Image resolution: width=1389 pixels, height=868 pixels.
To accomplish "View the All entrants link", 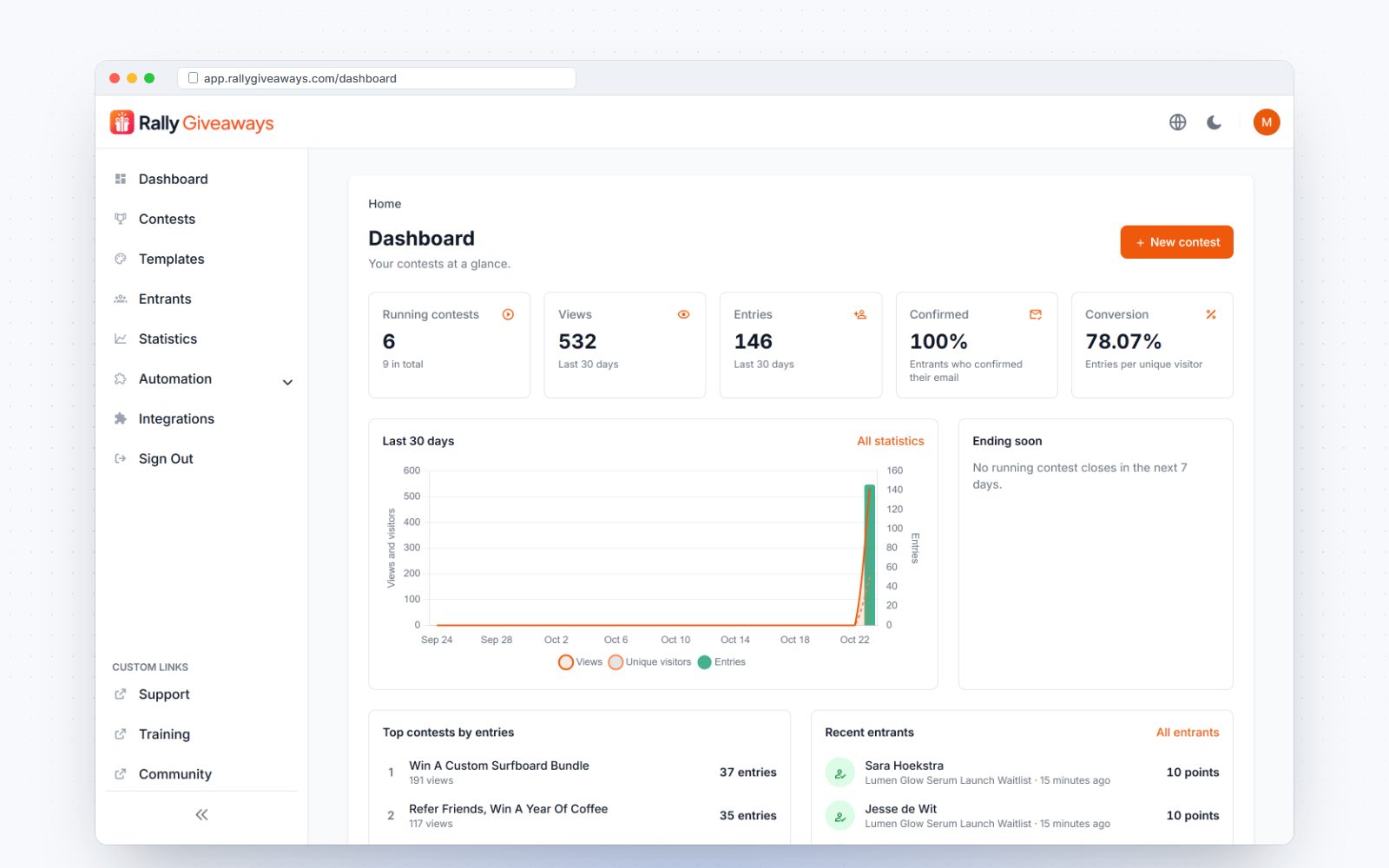I will pyautogui.click(x=1188, y=733).
